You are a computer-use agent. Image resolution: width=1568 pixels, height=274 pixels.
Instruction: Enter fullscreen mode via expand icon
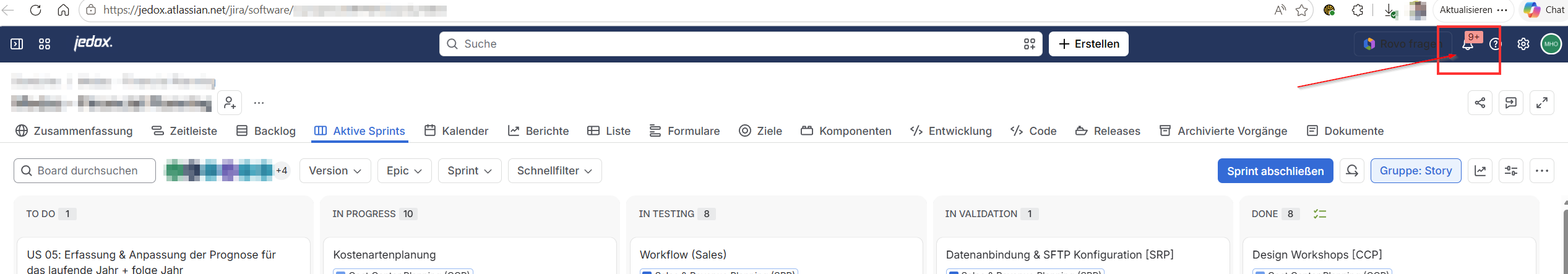(1542, 103)
